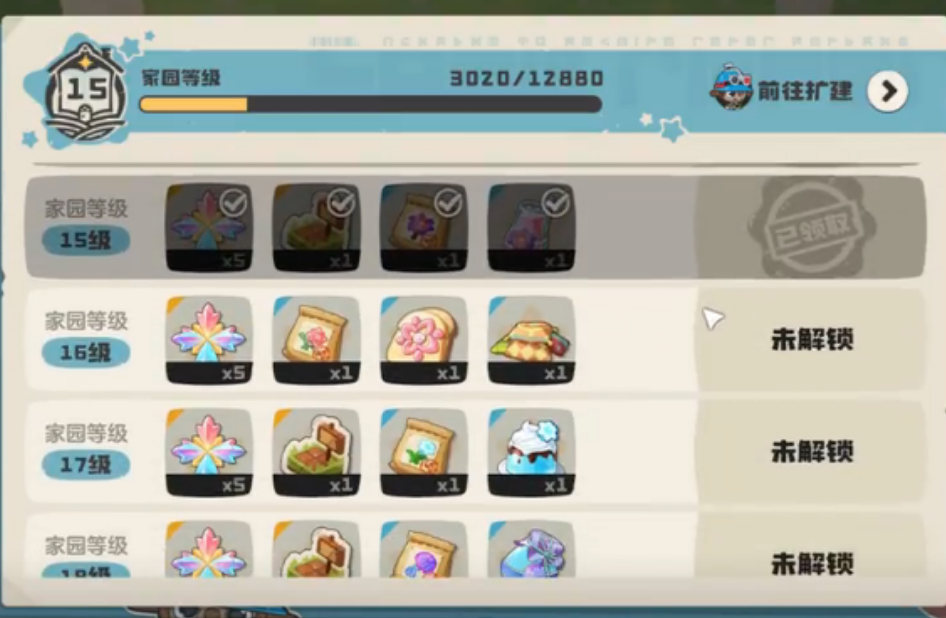The width and height of the screenshot is (946, 618).
Task: Click the mascot avatar beside 前往扩建
Action: (731, 86)
